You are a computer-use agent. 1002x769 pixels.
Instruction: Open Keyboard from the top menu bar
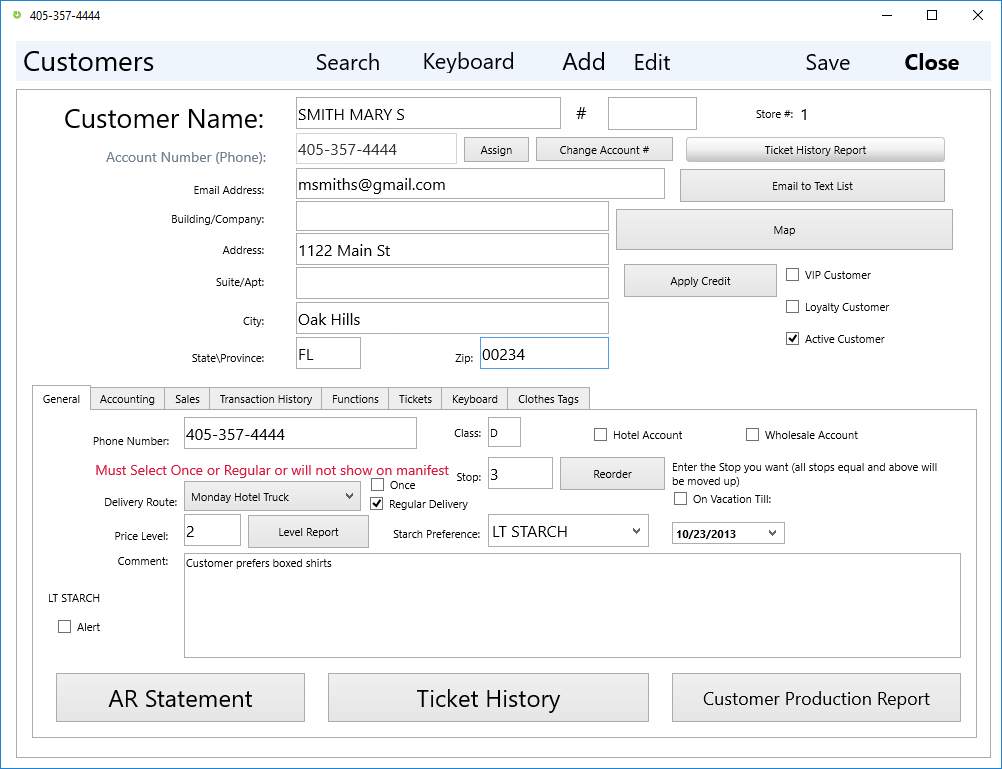coord(468,62)
